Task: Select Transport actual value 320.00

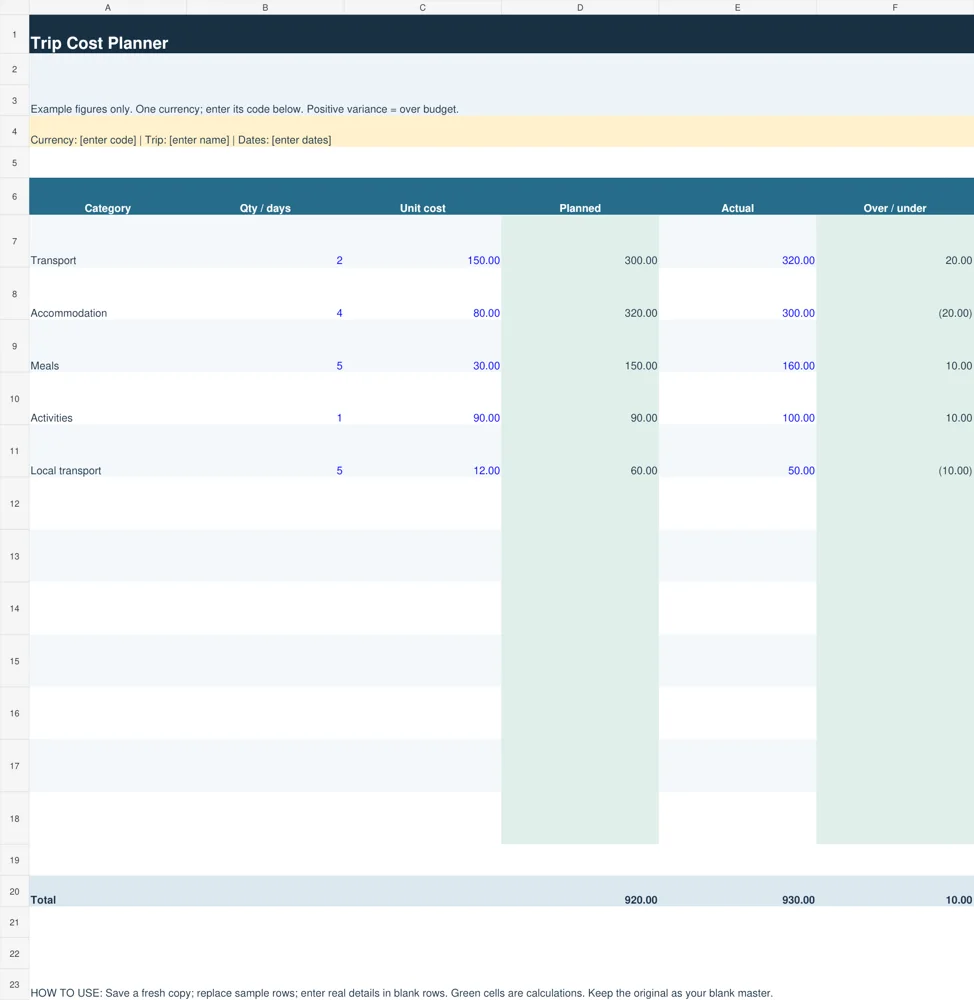Action: click(737, 242)
